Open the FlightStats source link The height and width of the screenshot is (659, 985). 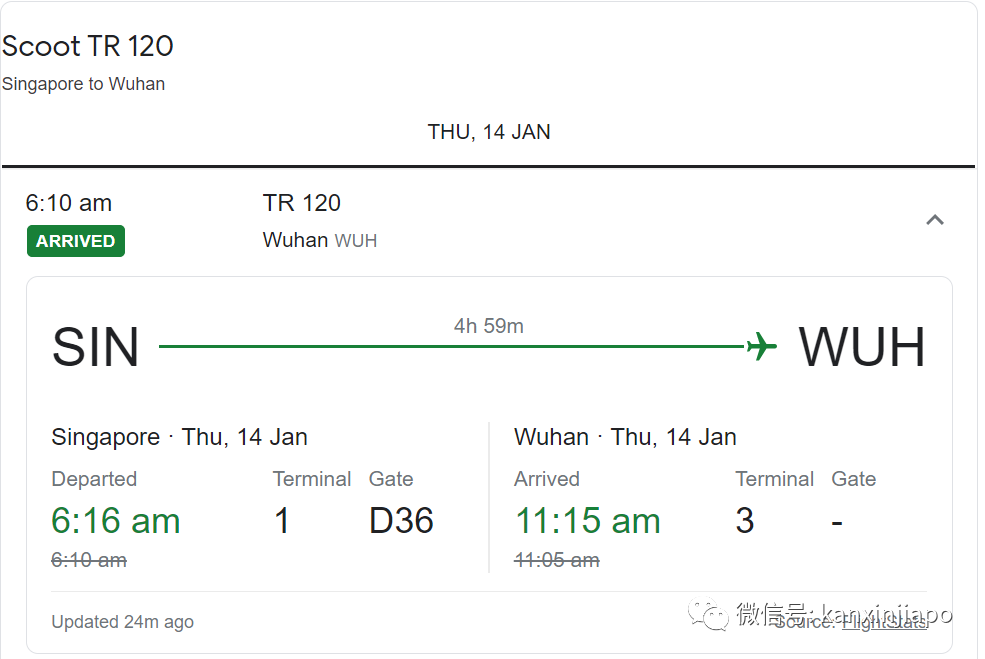coord(884,622)
